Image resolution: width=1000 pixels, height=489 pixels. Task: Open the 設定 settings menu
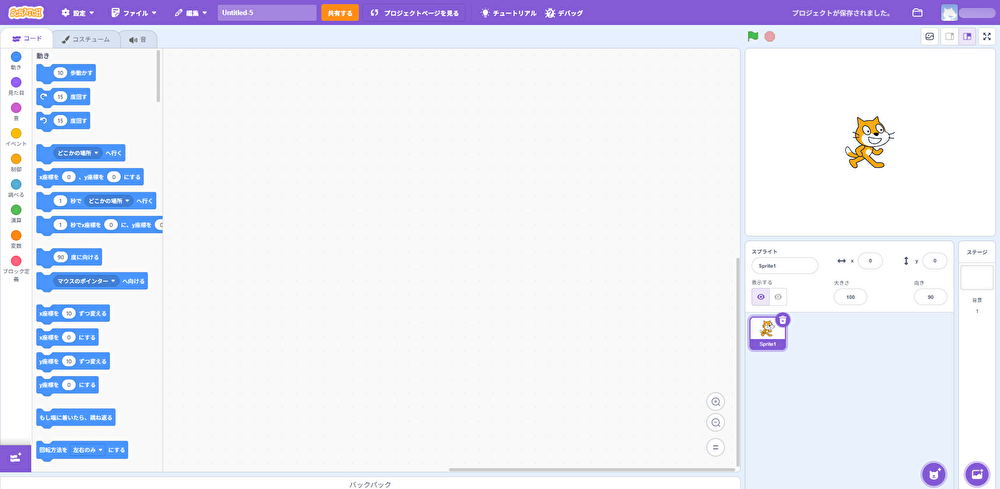[78, 13]
